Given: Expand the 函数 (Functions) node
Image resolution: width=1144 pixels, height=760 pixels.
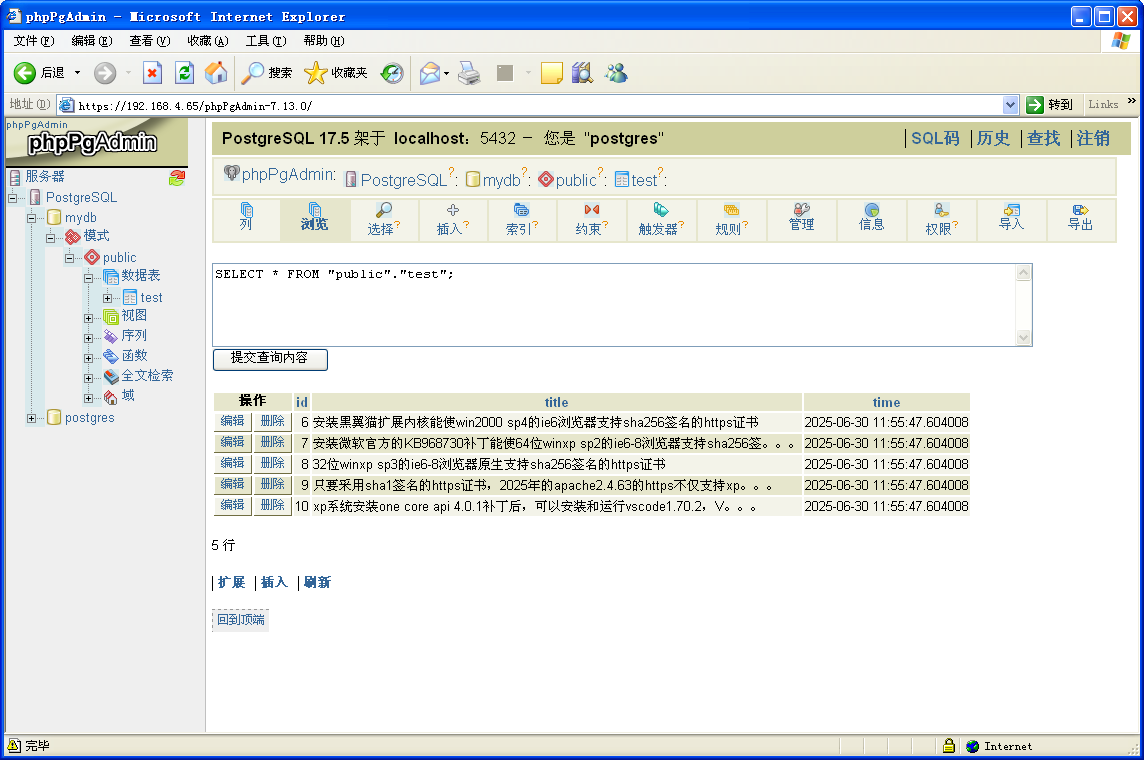Looking at the screenshot, I should [x=88, y=358].
